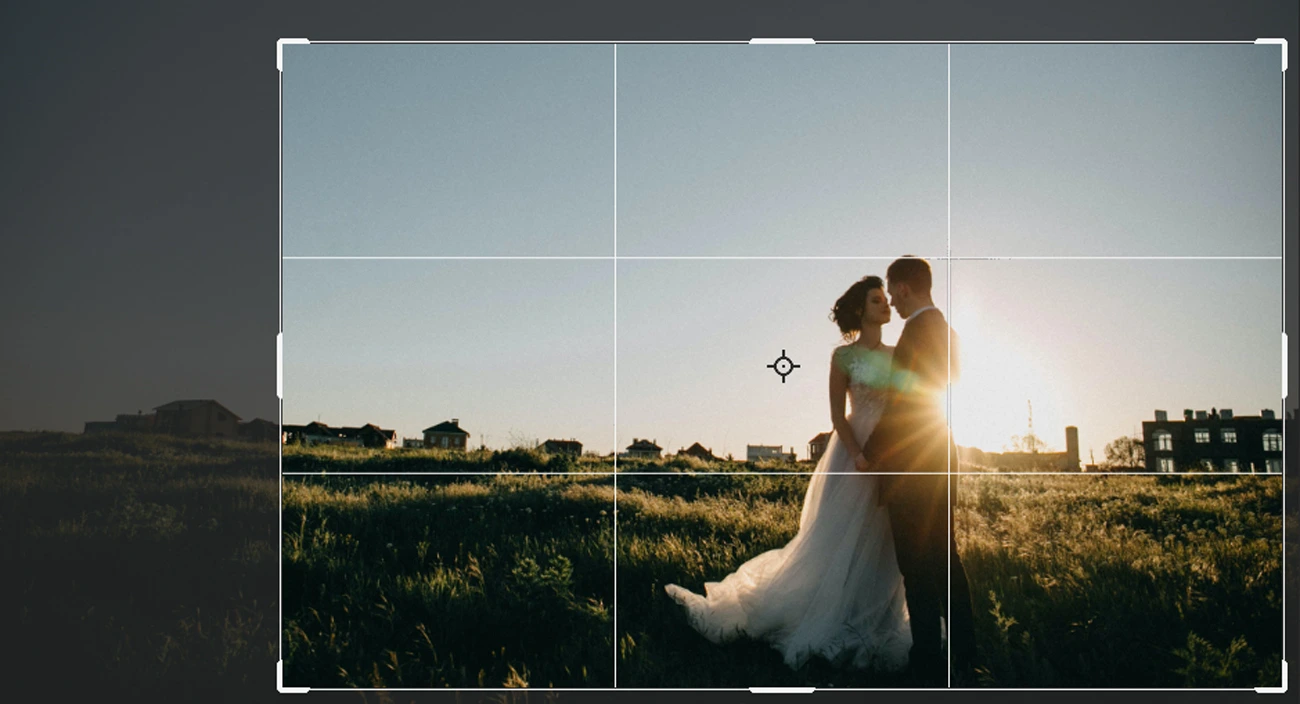Click the upper horizontal thirds grid line
This screenshot has height=704, width=1300.
450,258
